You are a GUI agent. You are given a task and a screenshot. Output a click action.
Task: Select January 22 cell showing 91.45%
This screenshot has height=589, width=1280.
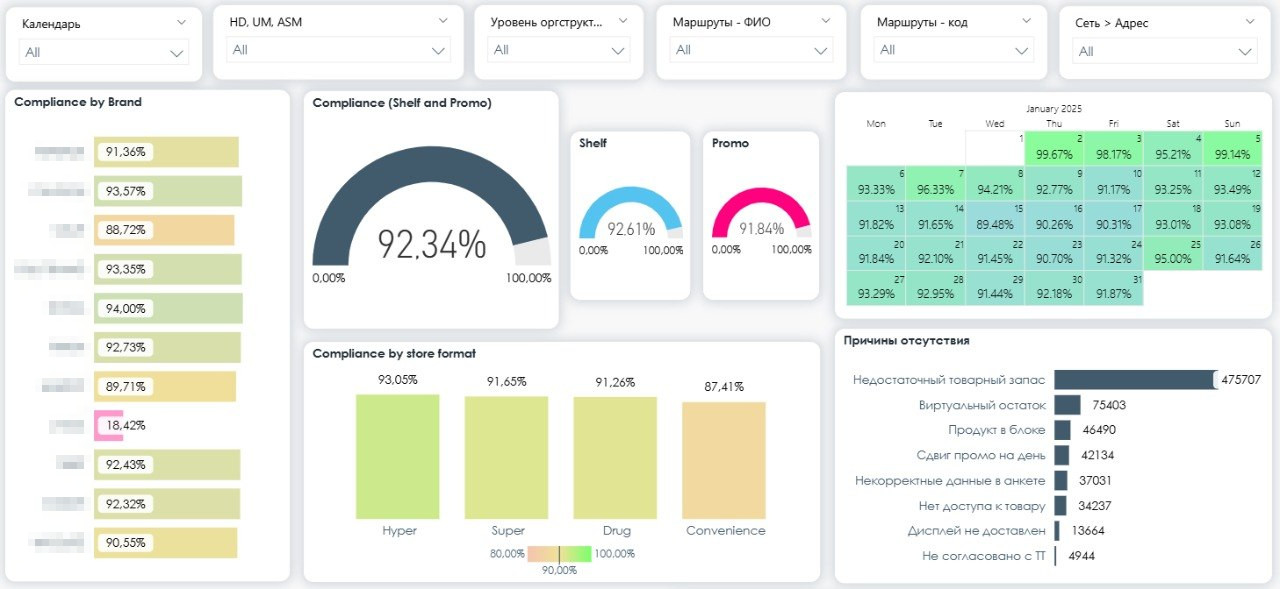tap(995, 252)
